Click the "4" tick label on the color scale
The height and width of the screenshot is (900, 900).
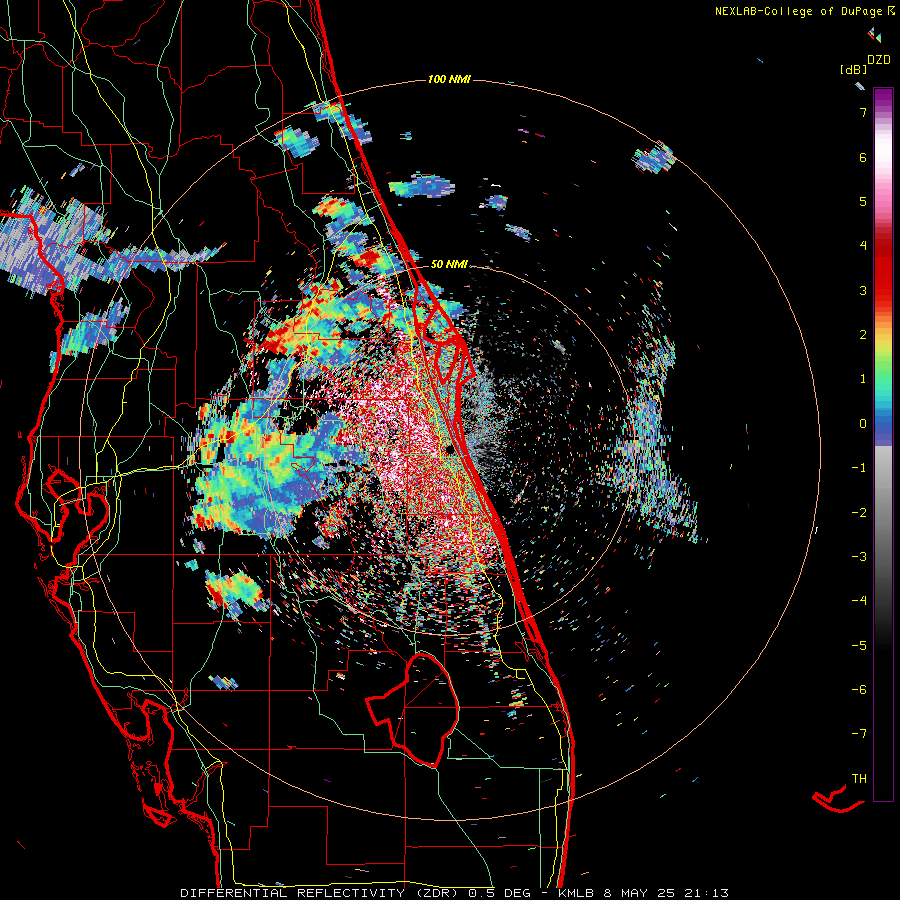point(863,246)
